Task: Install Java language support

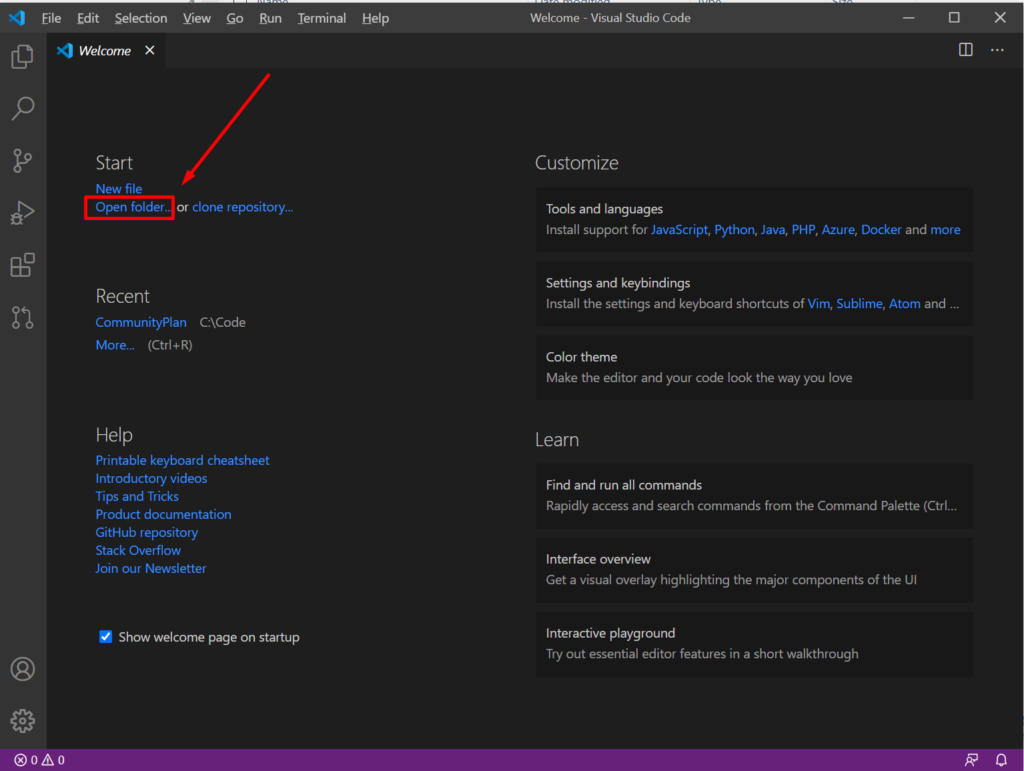Action: click(x=773, y=230)
